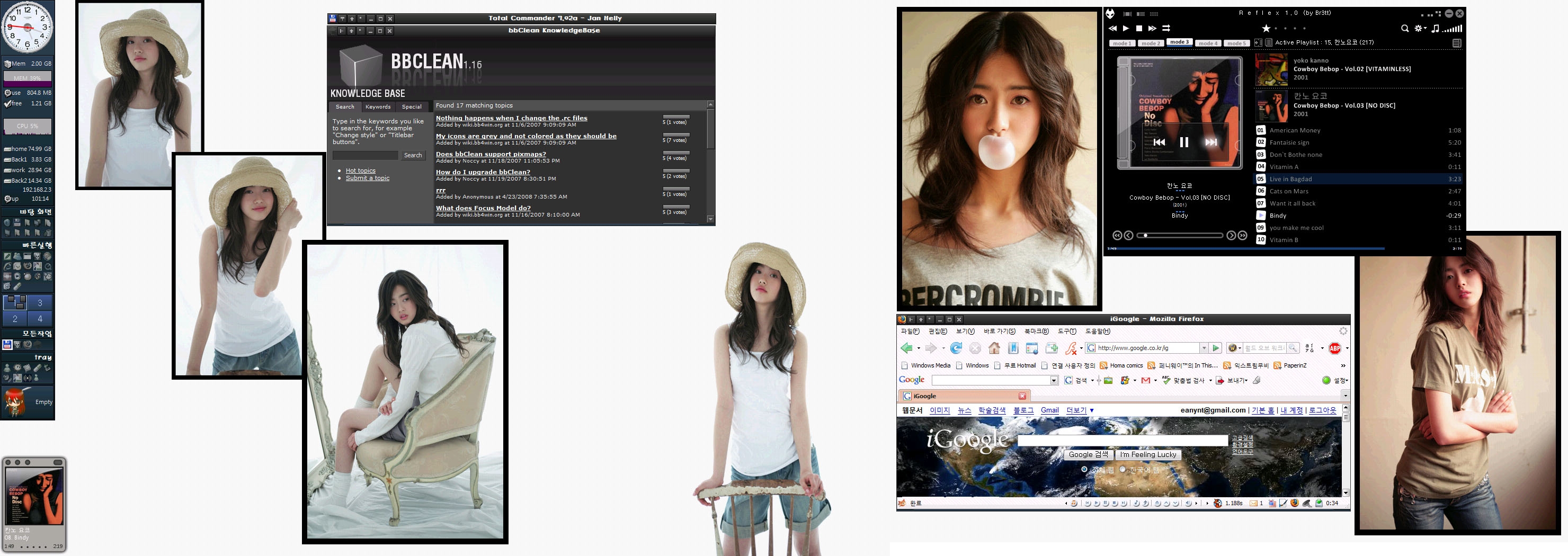Select 'Live in Bagdad' track row

[1359, 179]
